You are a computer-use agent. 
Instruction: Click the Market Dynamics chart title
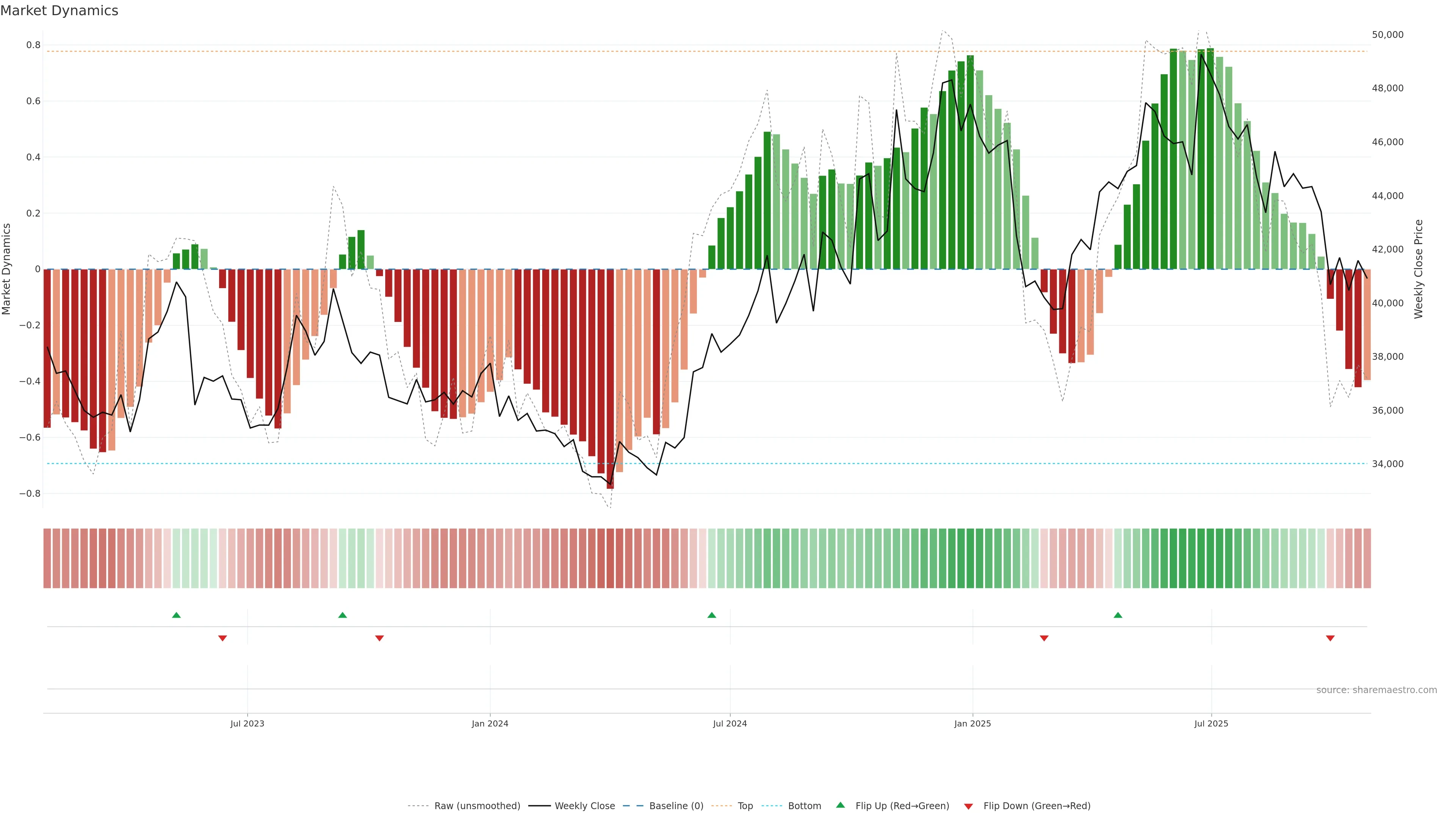coord(60,11)
